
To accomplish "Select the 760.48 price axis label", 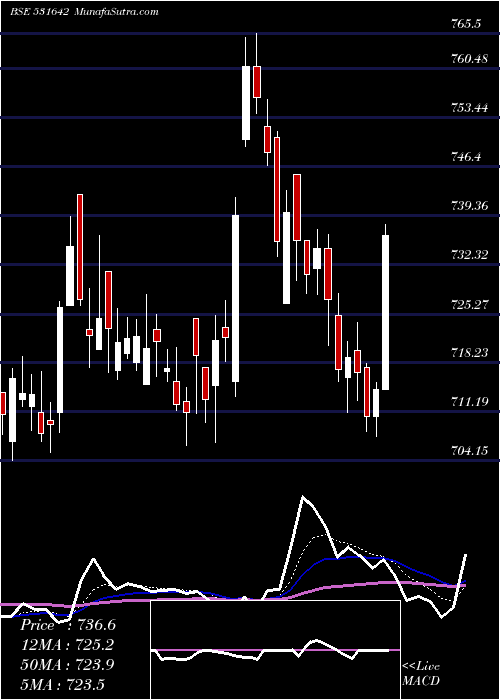I will 469,59.
